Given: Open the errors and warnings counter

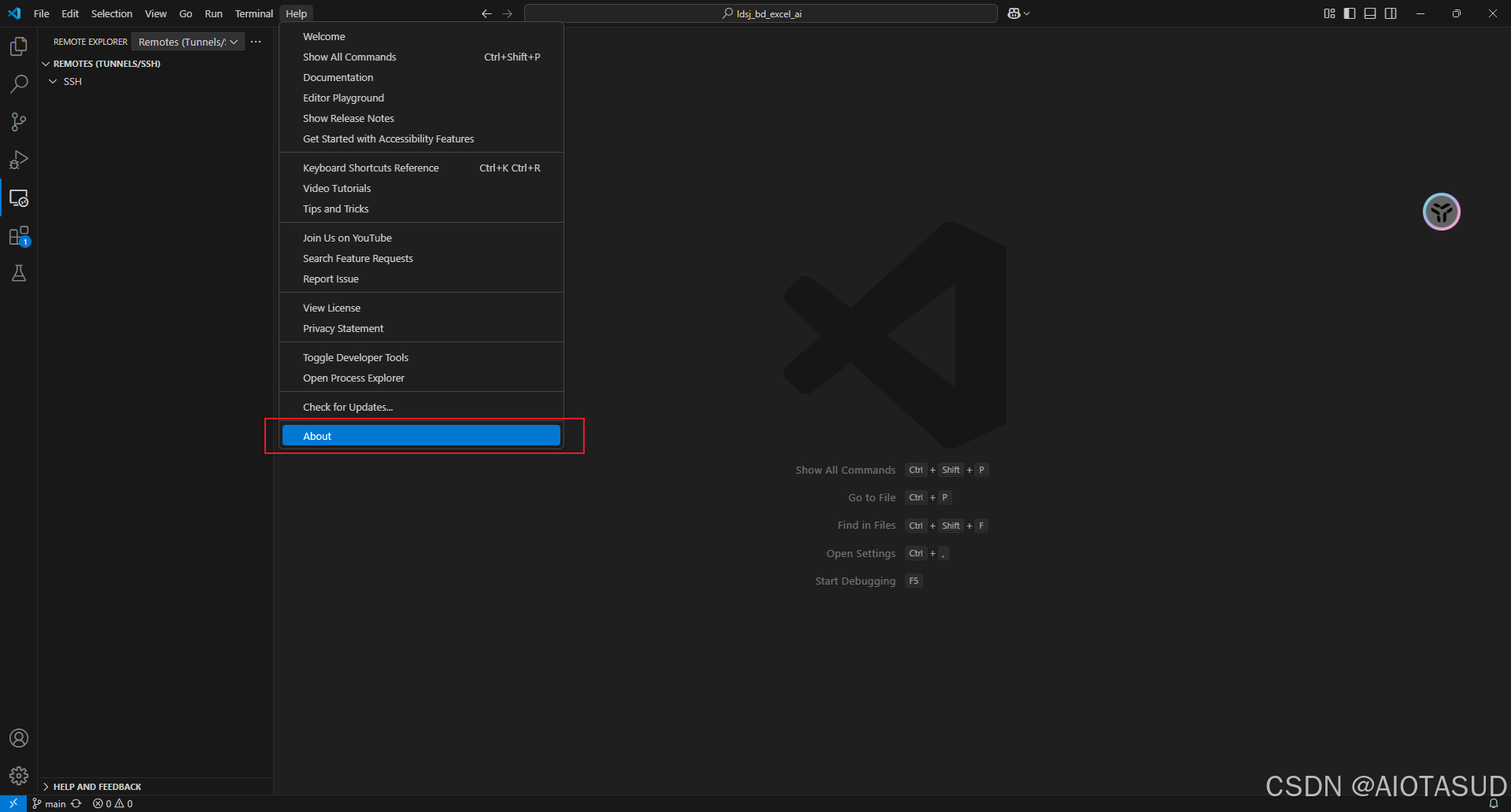Looking at the screenshot, I should (x=113, y=803).
